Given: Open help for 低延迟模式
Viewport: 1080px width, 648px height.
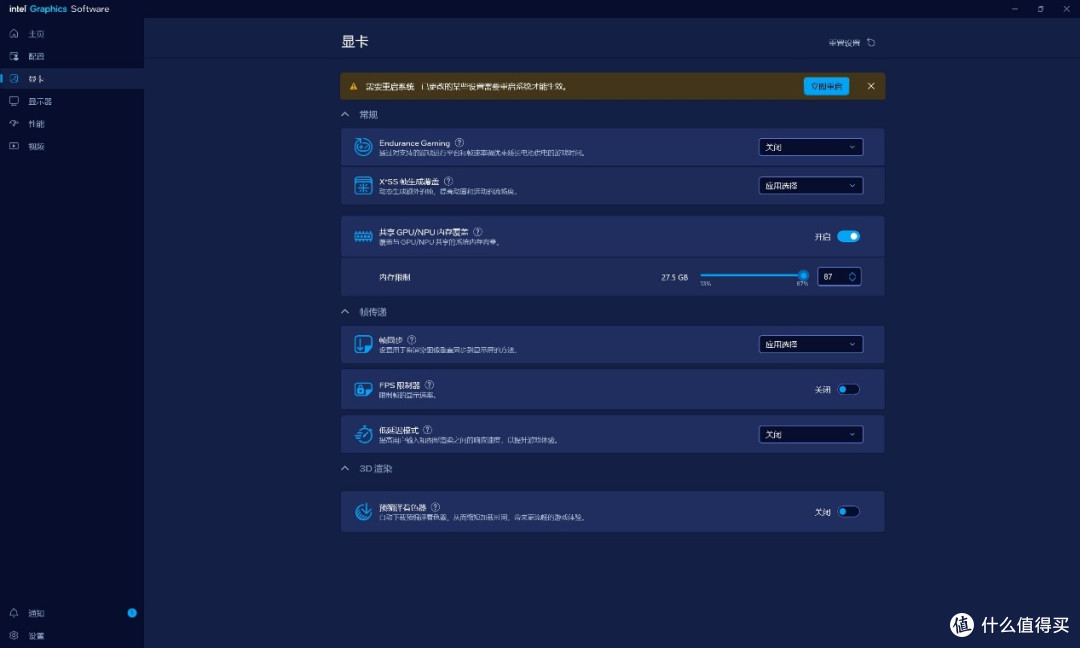Looking at the screenshot, I should 427,430.
